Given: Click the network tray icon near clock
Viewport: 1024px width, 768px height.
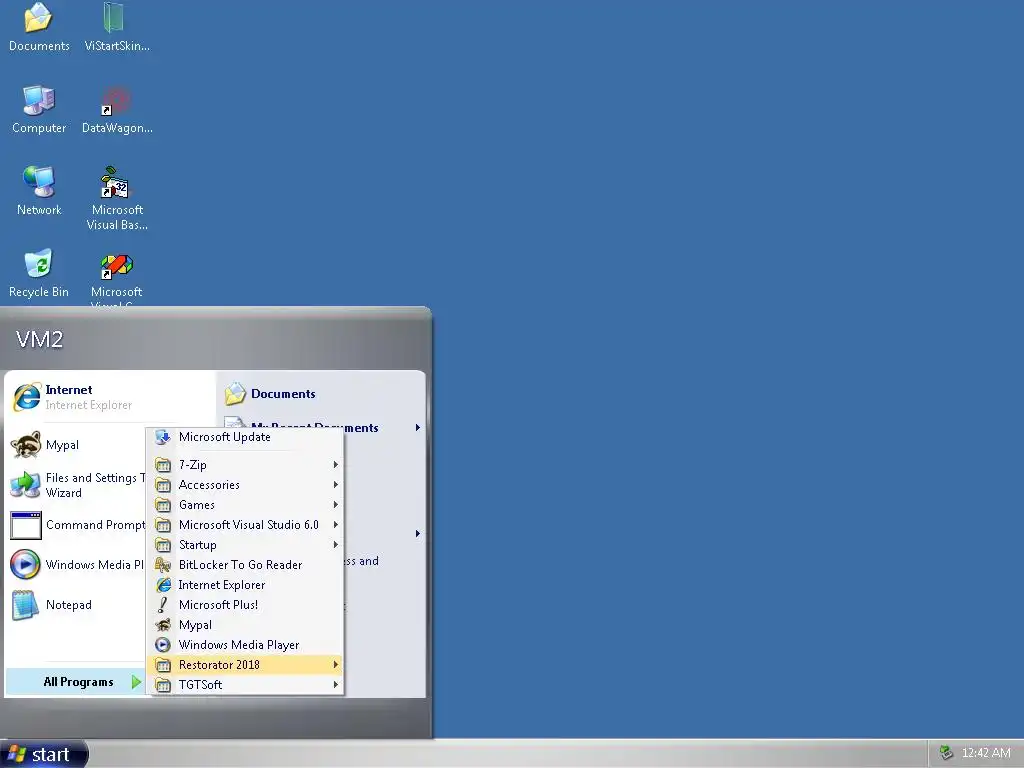Looking at the screenshot, I should [x=946, y=752].
